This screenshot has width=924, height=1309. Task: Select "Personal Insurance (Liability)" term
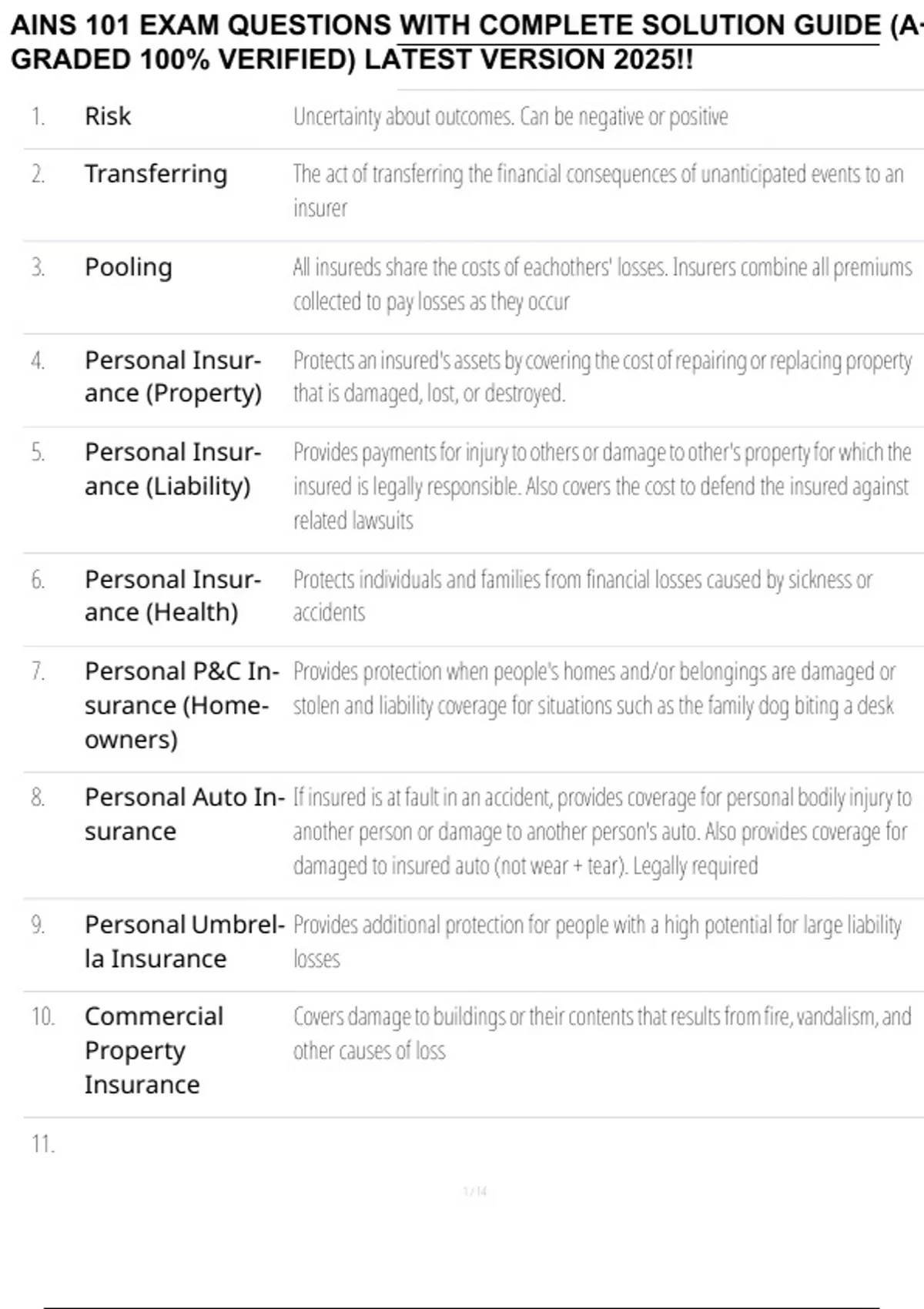click(173, 469)
